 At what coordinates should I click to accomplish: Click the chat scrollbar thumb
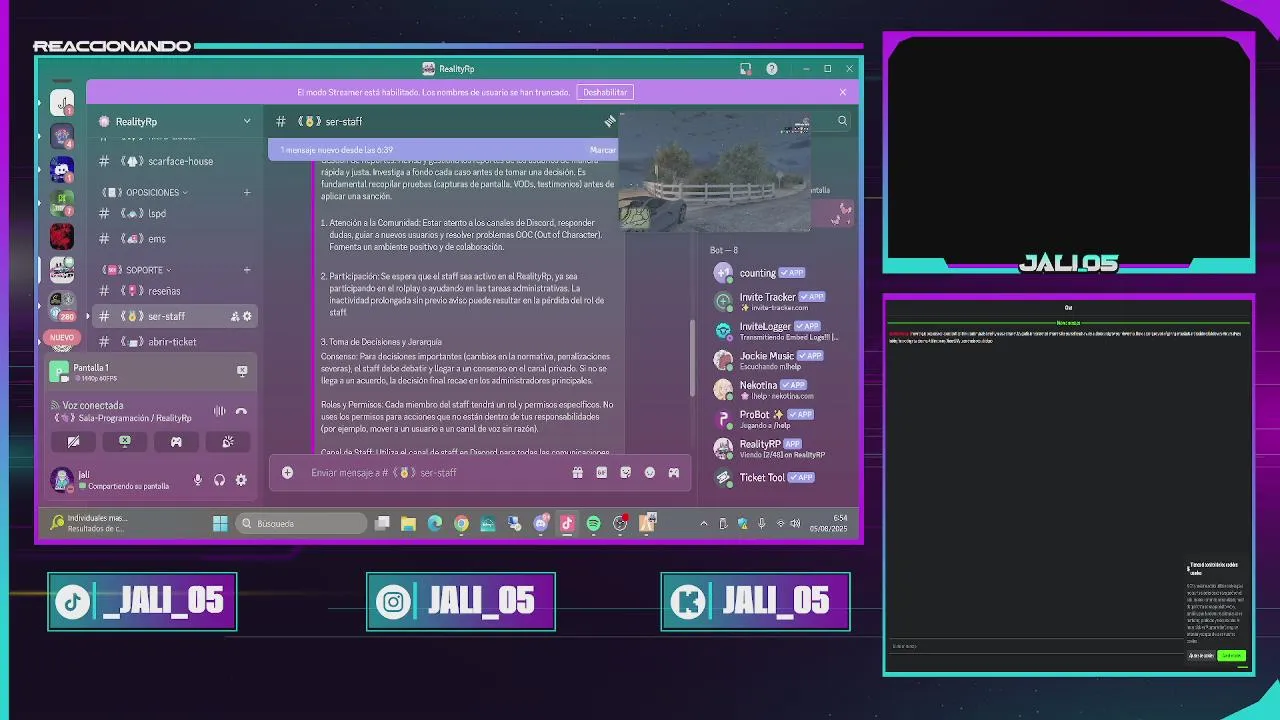click(692, 357)
